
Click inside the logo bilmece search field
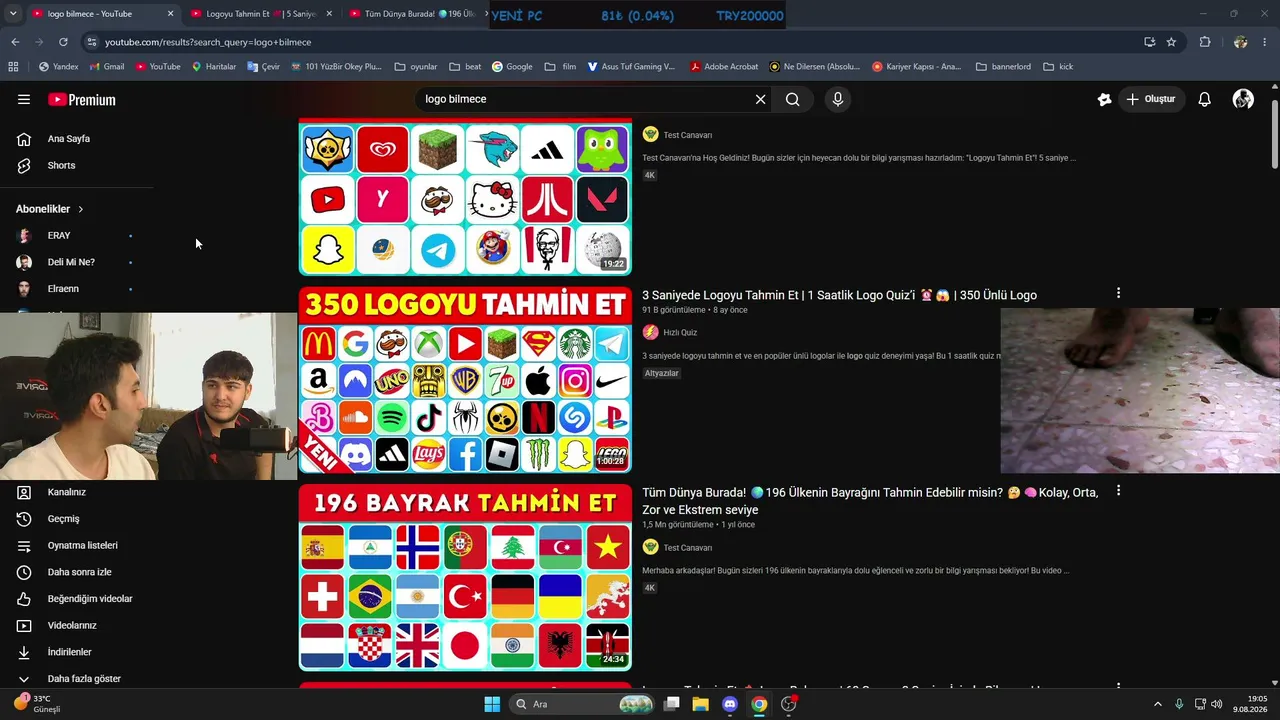[x=585, y=99]
